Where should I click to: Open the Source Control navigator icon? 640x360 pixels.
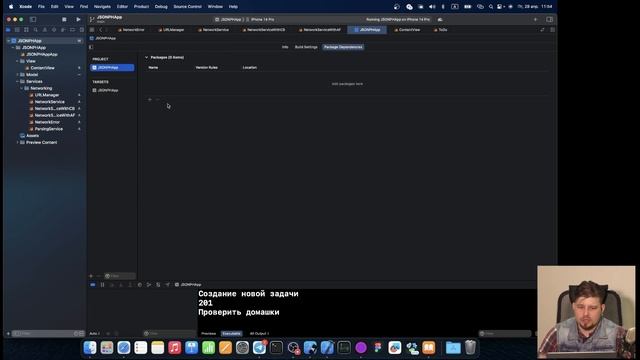coord(17,30)
